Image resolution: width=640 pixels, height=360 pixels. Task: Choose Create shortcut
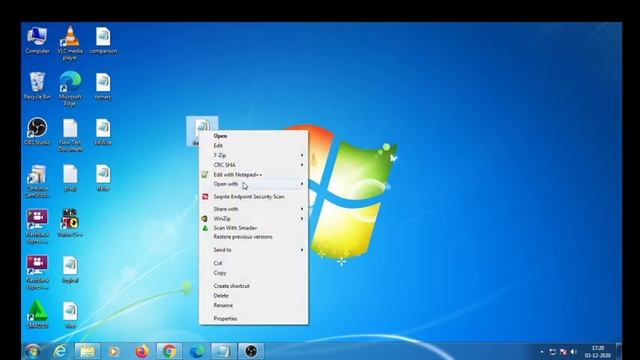(x=253, y=286)
